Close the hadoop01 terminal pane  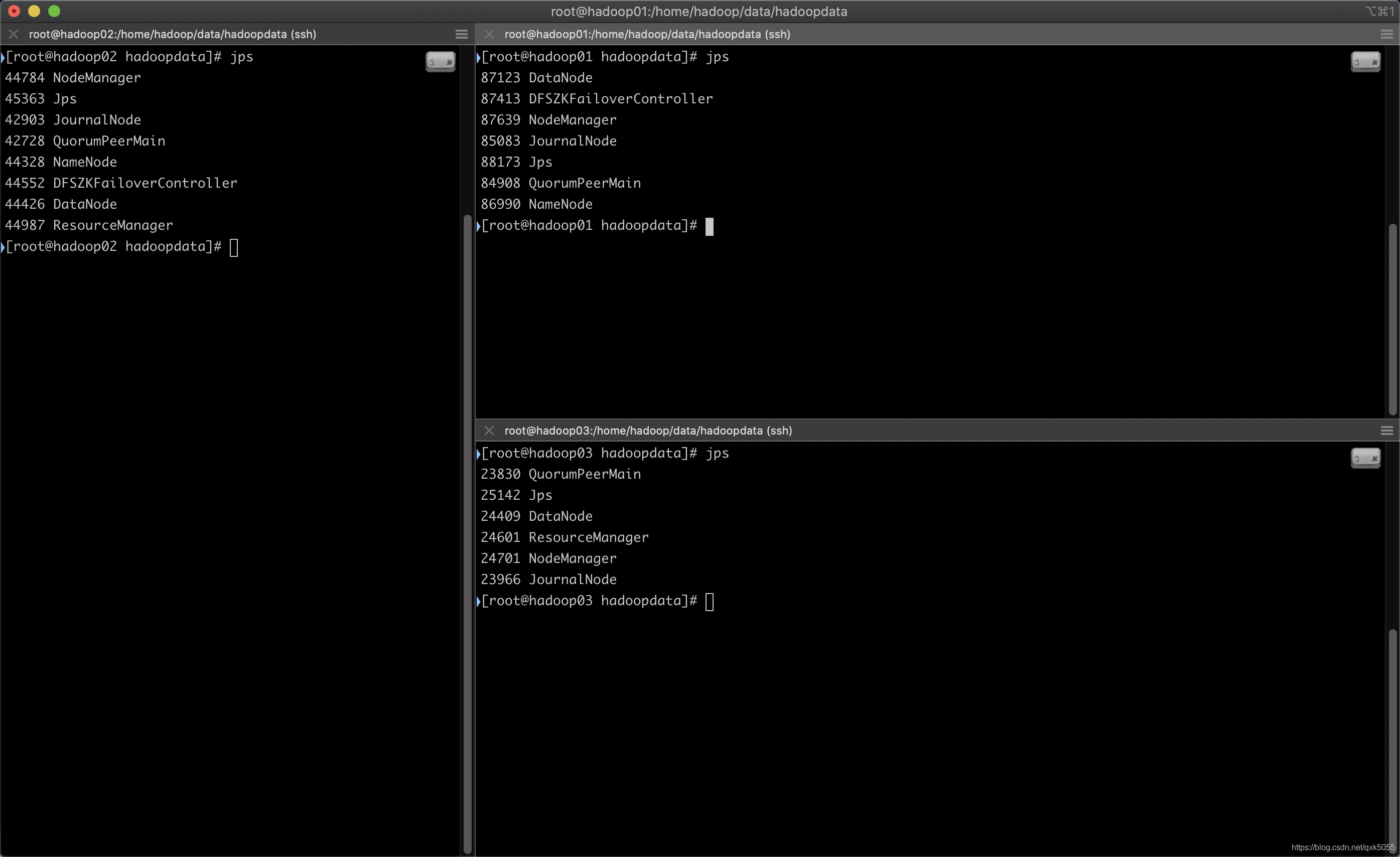(x=489, y=34)
